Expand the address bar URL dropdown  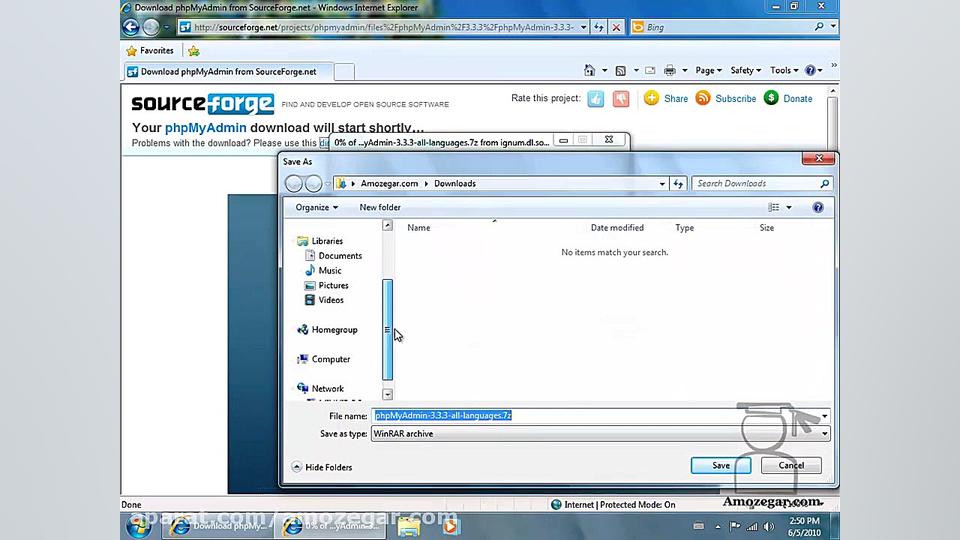[583, 27]
